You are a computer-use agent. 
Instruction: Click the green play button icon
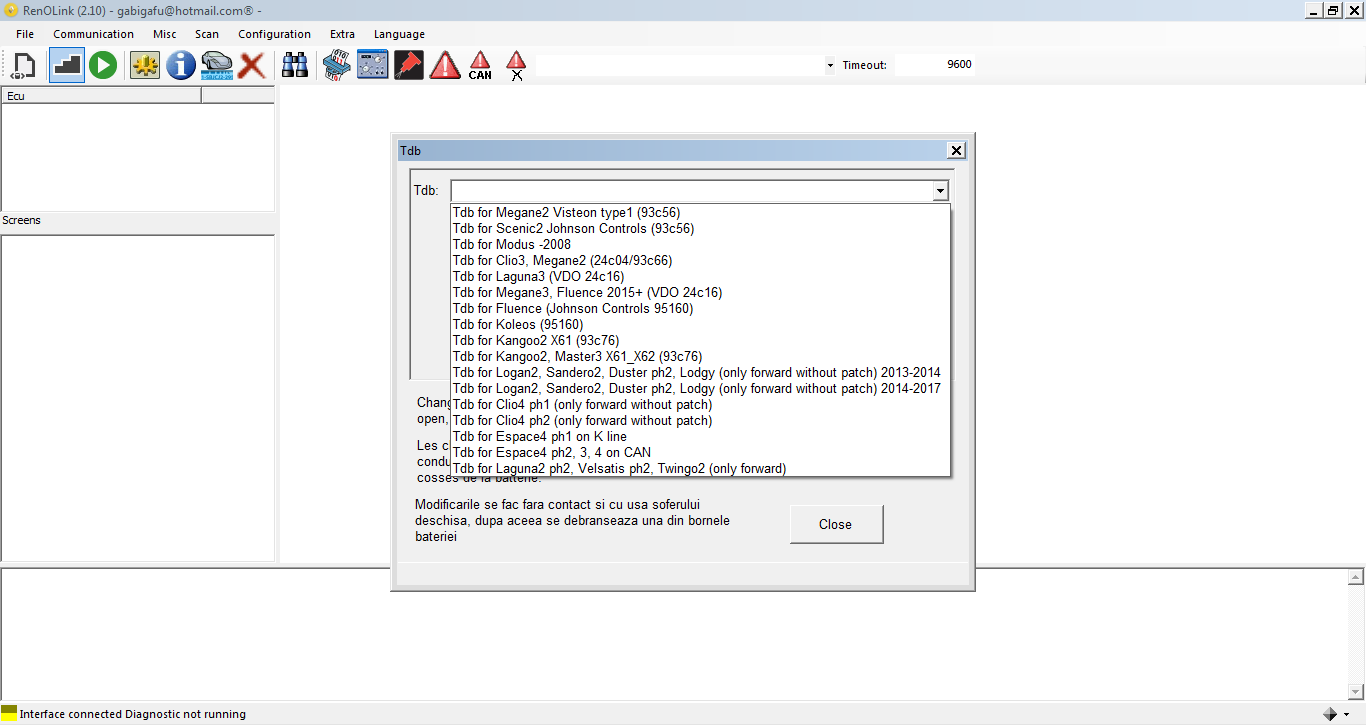click(x=103, y=66)
